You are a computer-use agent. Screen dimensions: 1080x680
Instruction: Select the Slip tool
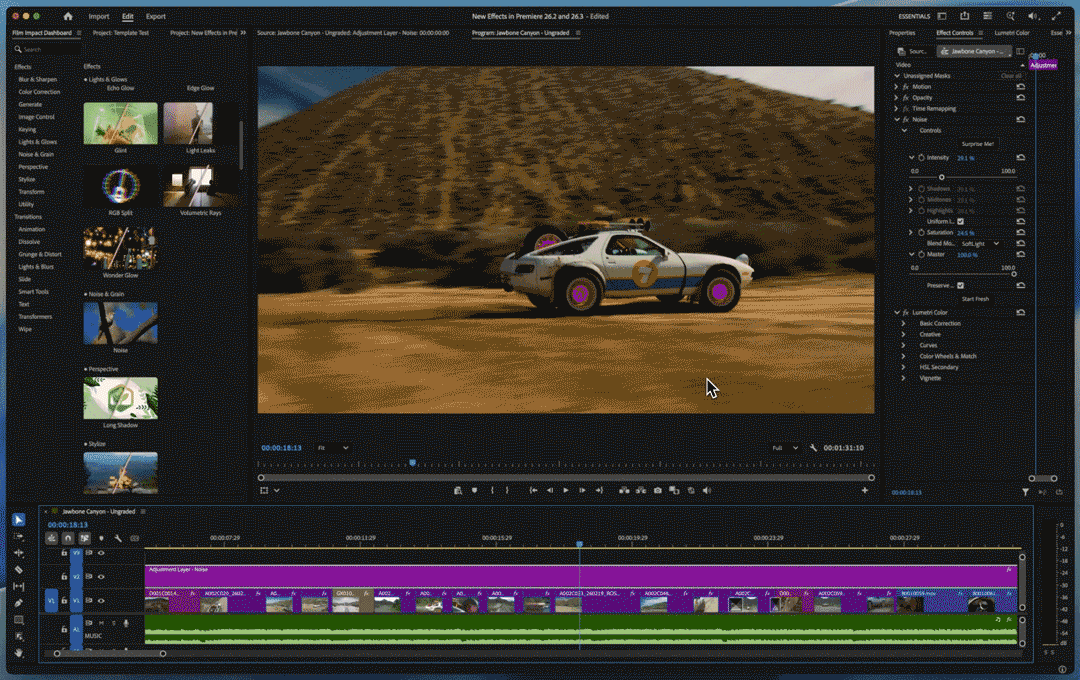click(x=19, y=586)
